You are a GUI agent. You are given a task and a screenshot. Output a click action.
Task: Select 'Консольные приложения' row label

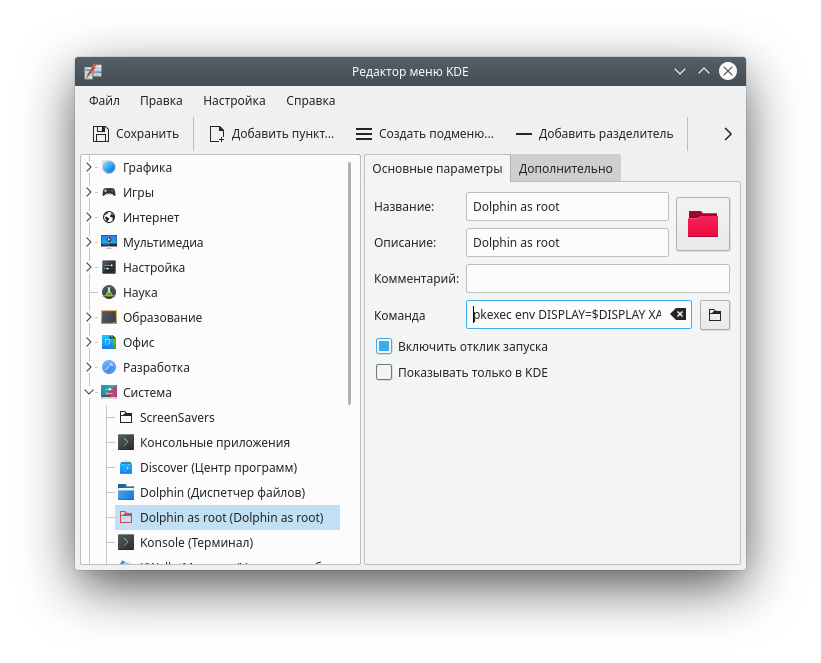pyautogui.click(x=215, y=443)
